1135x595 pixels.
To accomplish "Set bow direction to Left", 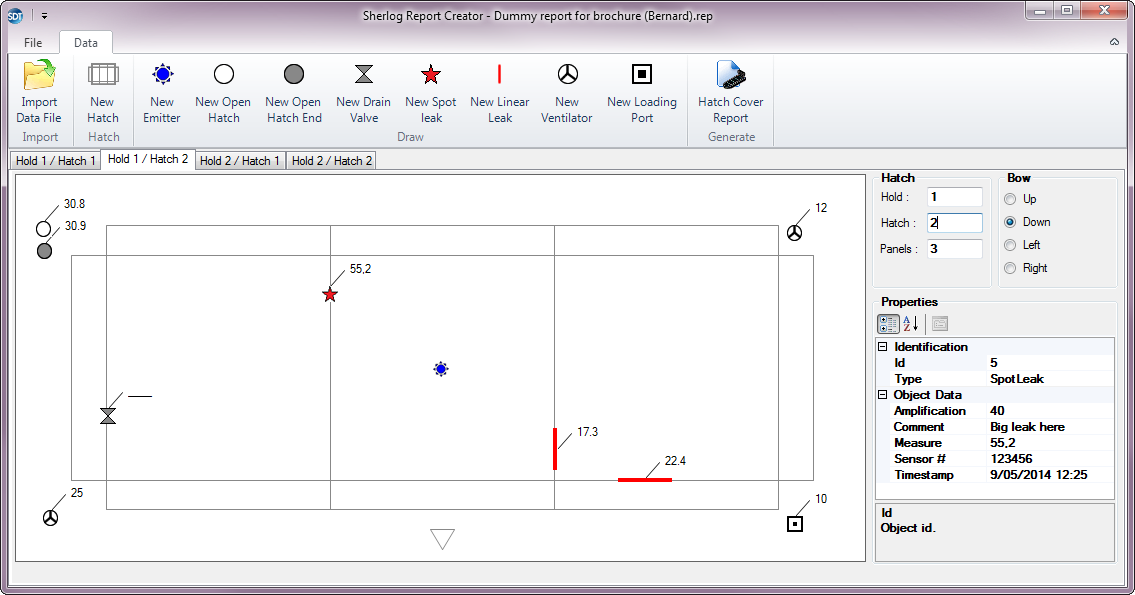I will coord(1010,245).
